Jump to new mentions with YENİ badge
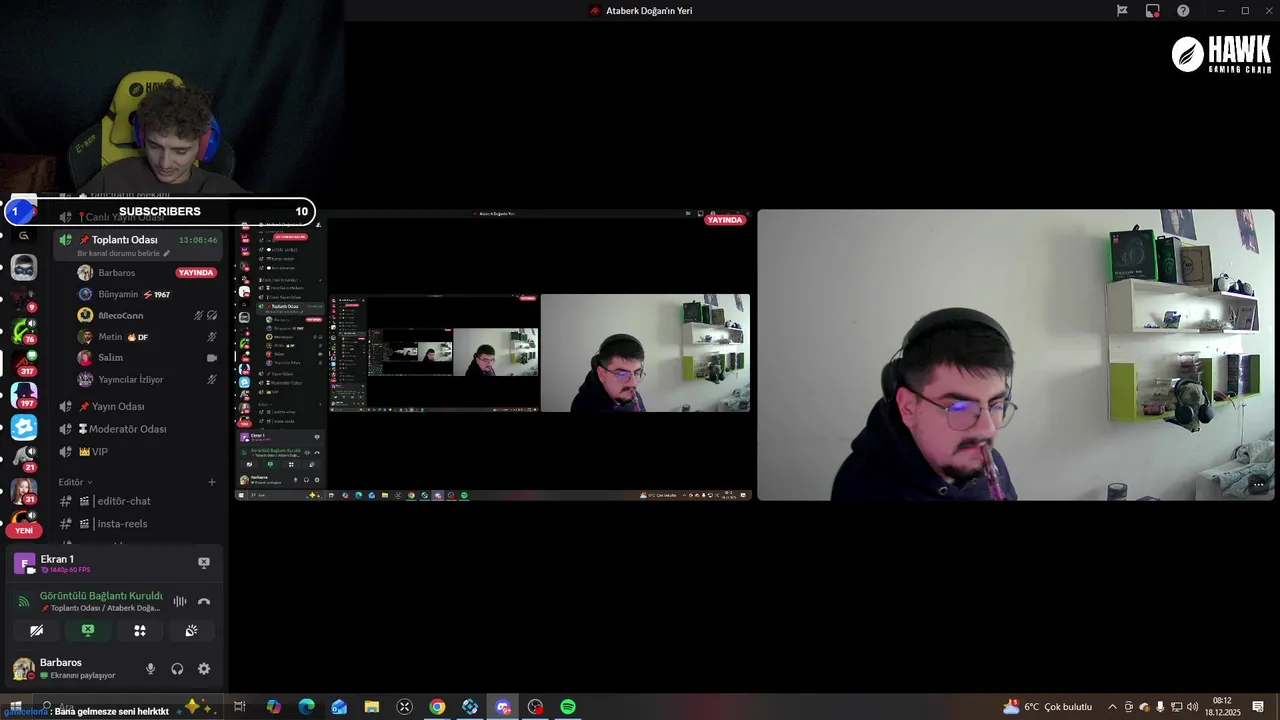Screen dimensions: 1280x720 point(24,530)
